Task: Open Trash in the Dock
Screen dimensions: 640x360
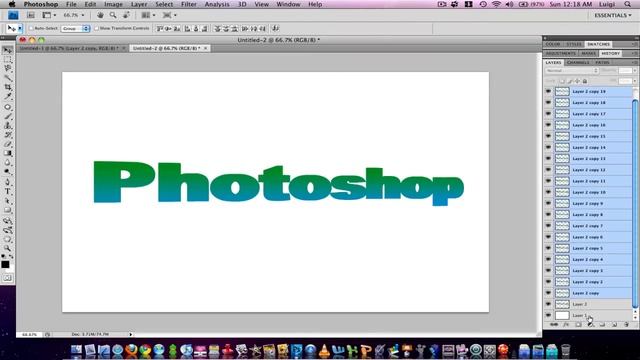Action: pos(565,350)
